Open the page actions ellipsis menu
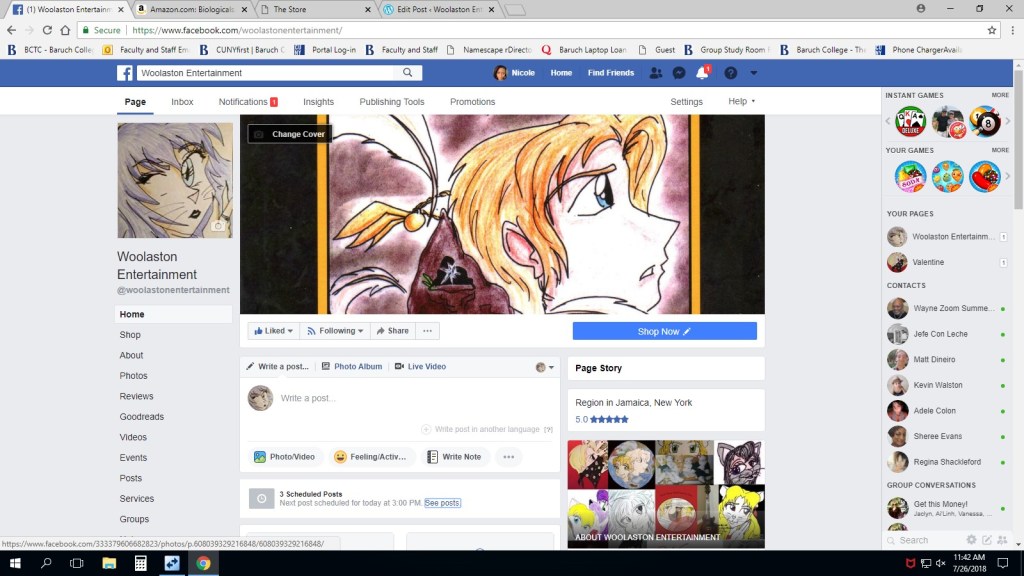 [427, 331]
